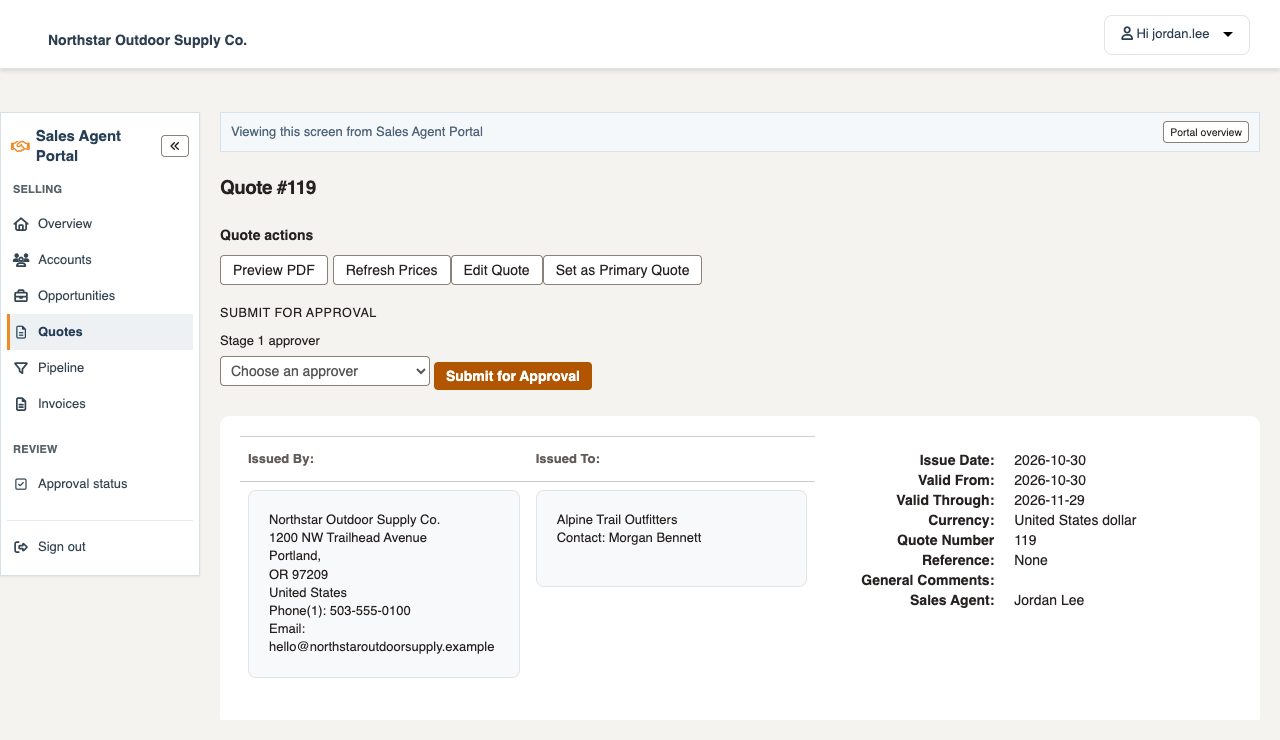1280x740 pixels.
Task: Select Sign out link
Action: [100, 547]
